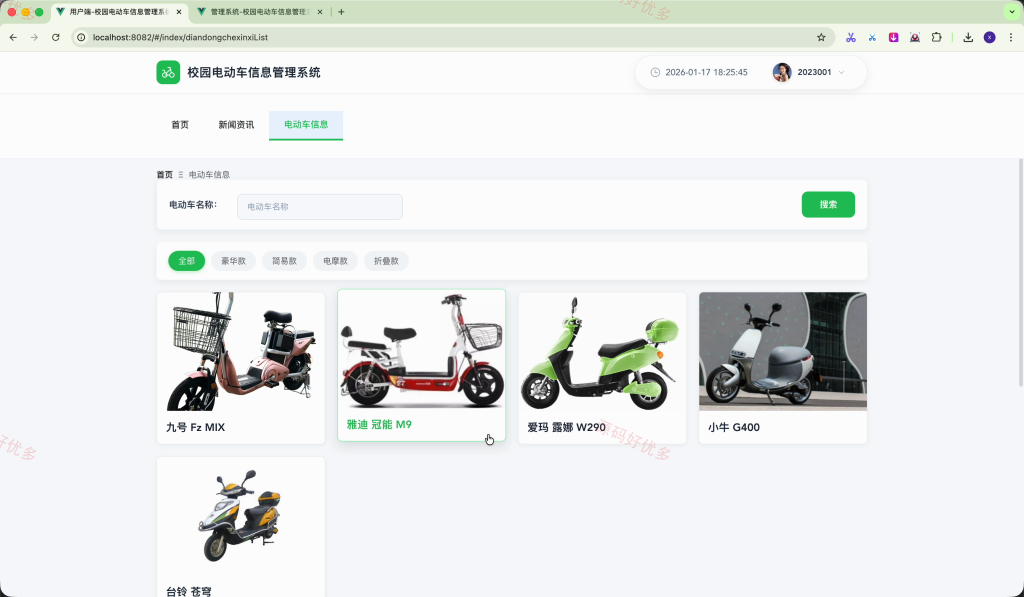1024x597 pixels.
Task: Click the green bicycle logo icon
Action: pos(168,73)
